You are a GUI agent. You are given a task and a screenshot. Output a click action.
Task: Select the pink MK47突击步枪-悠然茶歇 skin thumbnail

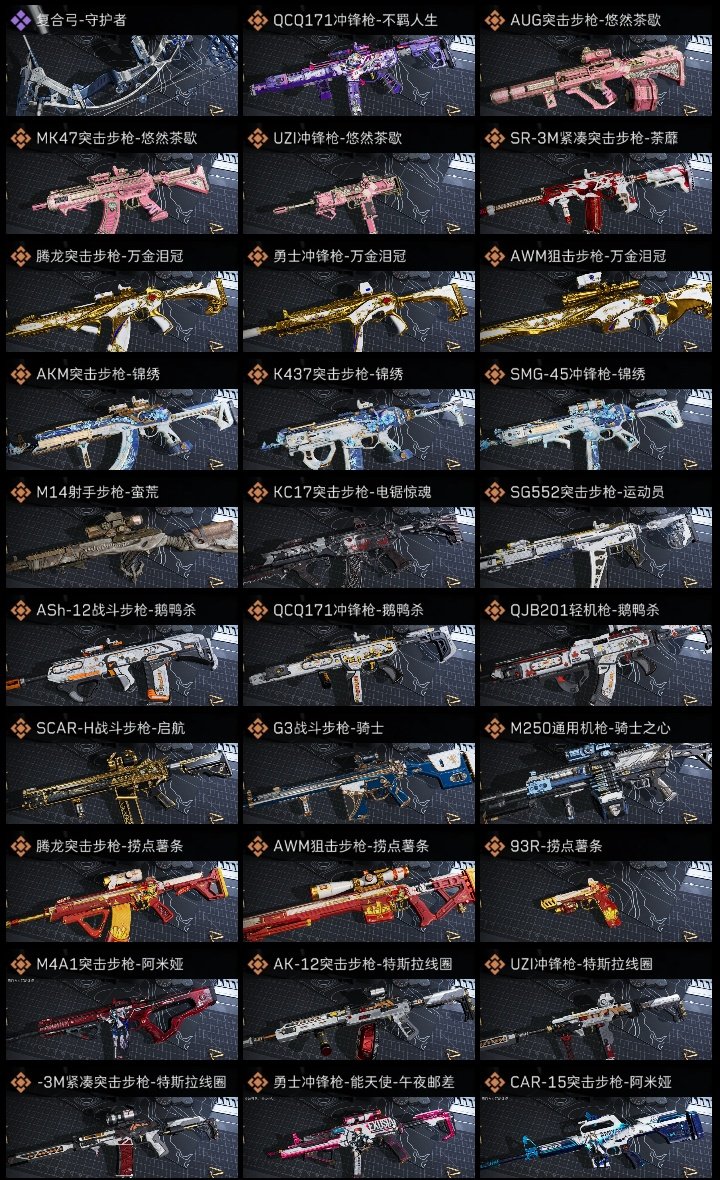point(122,194)
